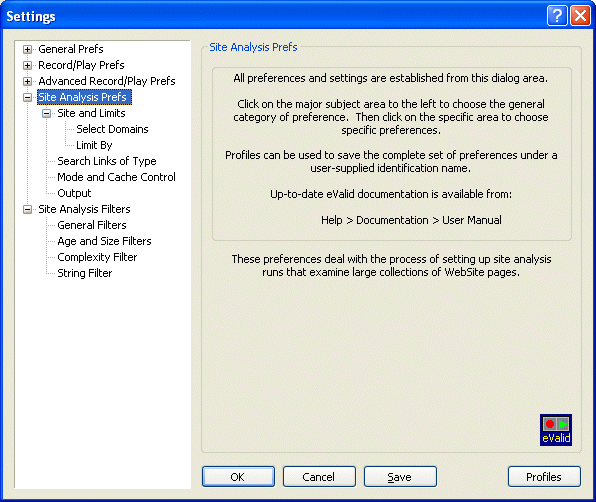
Task: Expand the Record/Play Prefs node
Action: point(27,65)
